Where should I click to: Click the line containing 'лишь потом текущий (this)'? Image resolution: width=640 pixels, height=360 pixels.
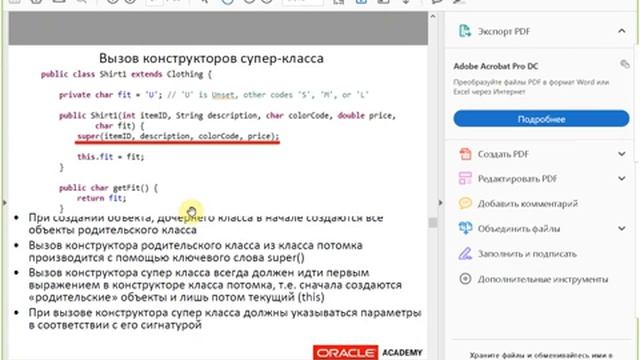[x=177, y=297]
